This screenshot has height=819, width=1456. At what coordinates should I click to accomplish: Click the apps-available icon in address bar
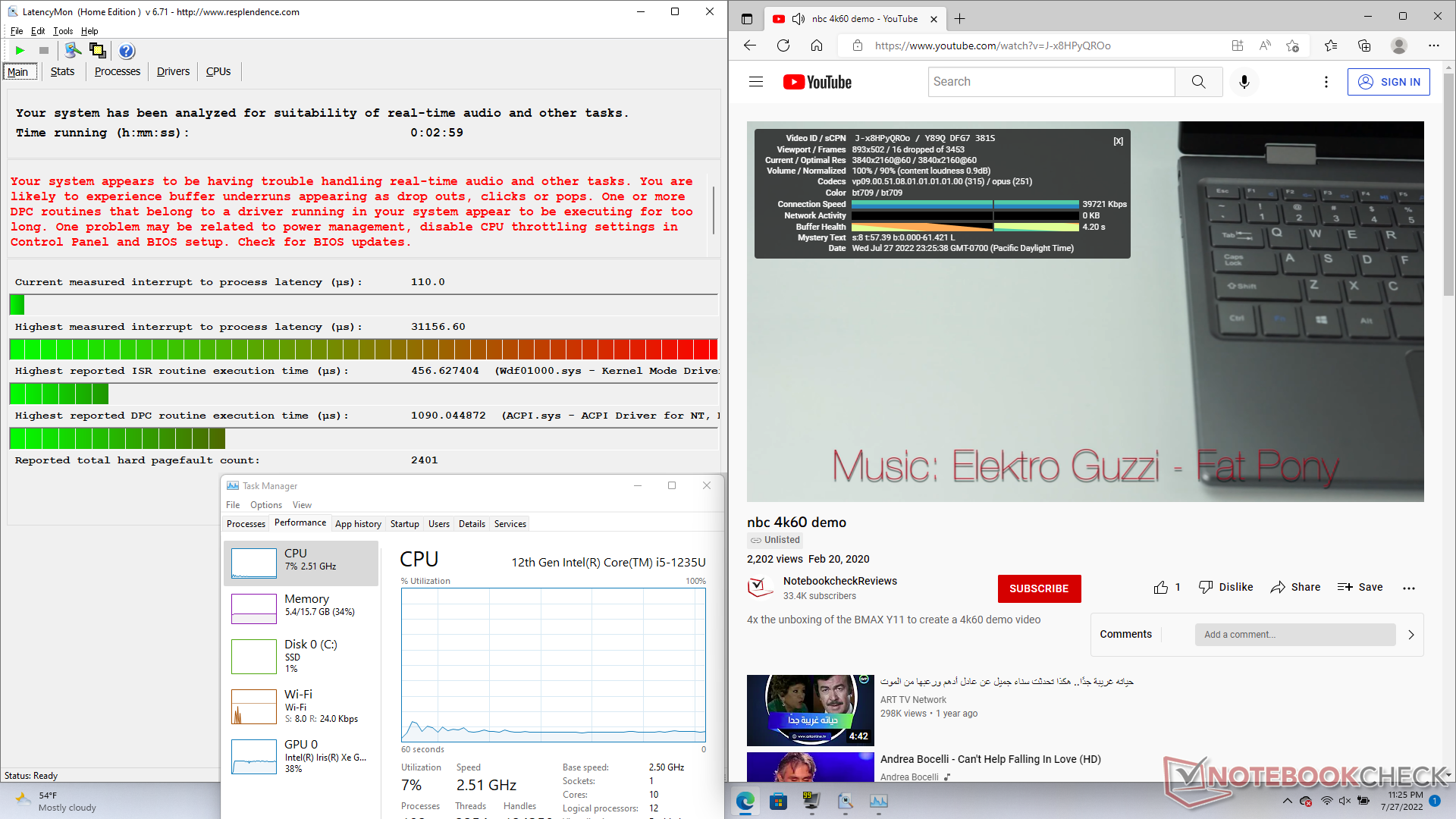(1238, 45)
